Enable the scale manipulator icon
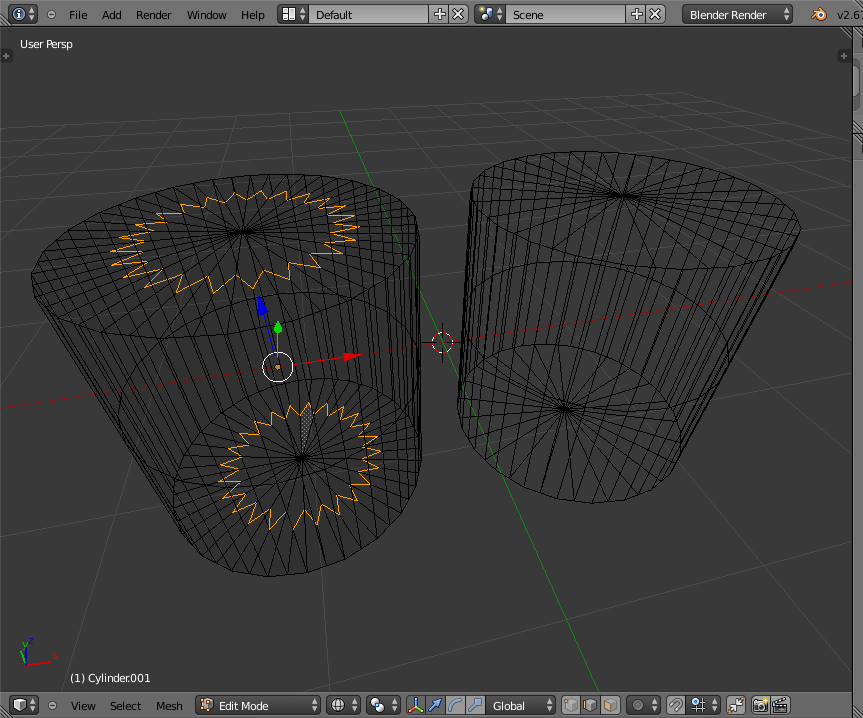Screen dimensions: 863x718 click(x=475, y=705)
